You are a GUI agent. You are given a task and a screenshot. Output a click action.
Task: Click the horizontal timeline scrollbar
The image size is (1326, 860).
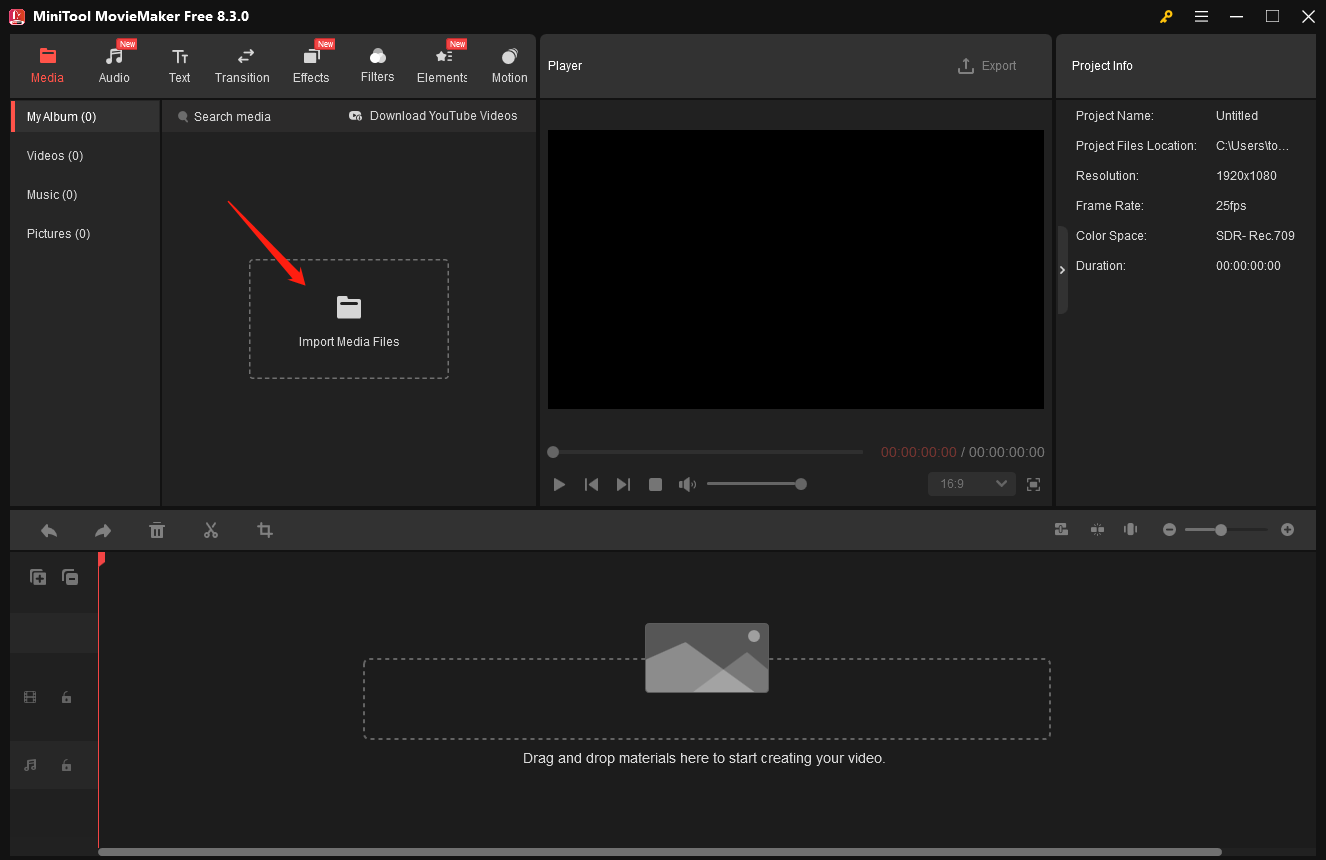pyautogui.click(x=660, y=852)
